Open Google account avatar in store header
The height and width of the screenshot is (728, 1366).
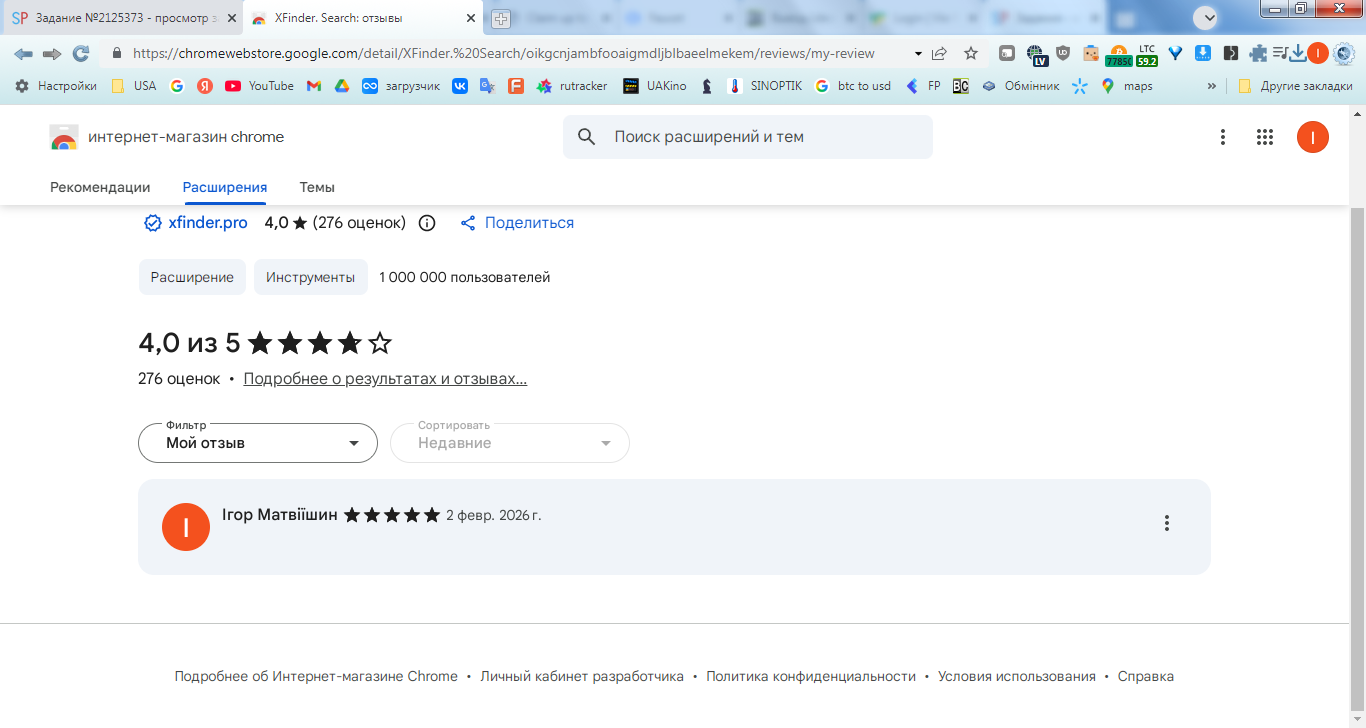(1313, 137)
